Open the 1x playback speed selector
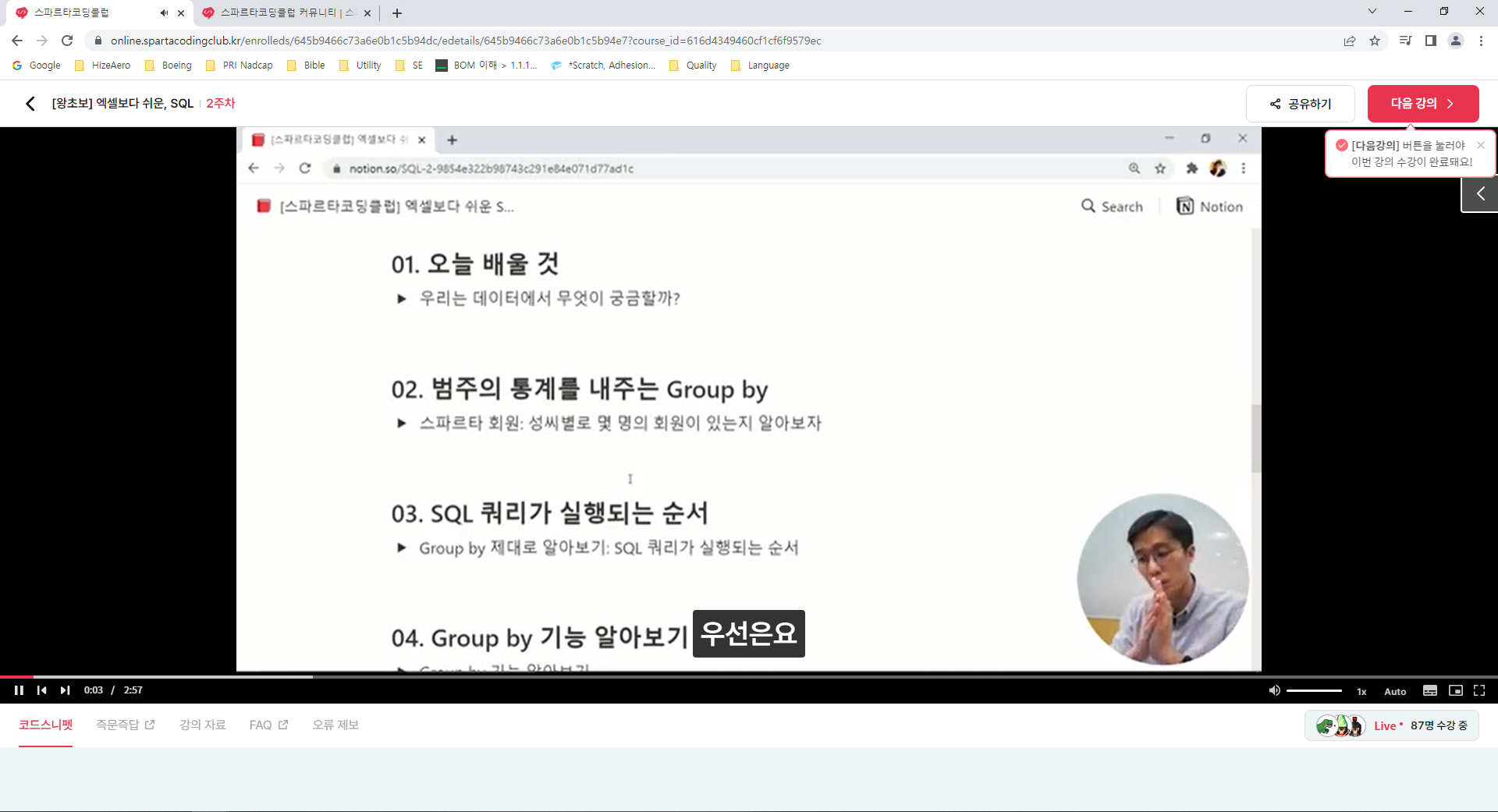This screenshot has height=812, width=1498. point(1362,690)
